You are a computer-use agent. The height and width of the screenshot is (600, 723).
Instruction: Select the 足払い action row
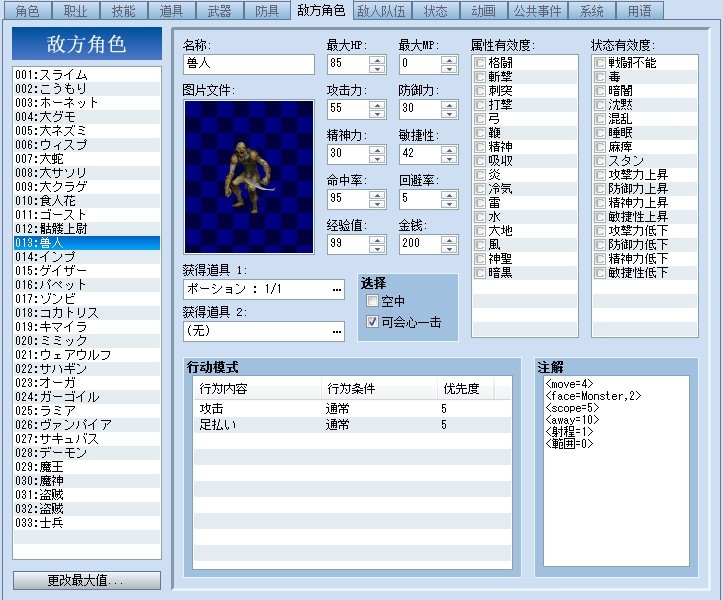click(352, 425)
